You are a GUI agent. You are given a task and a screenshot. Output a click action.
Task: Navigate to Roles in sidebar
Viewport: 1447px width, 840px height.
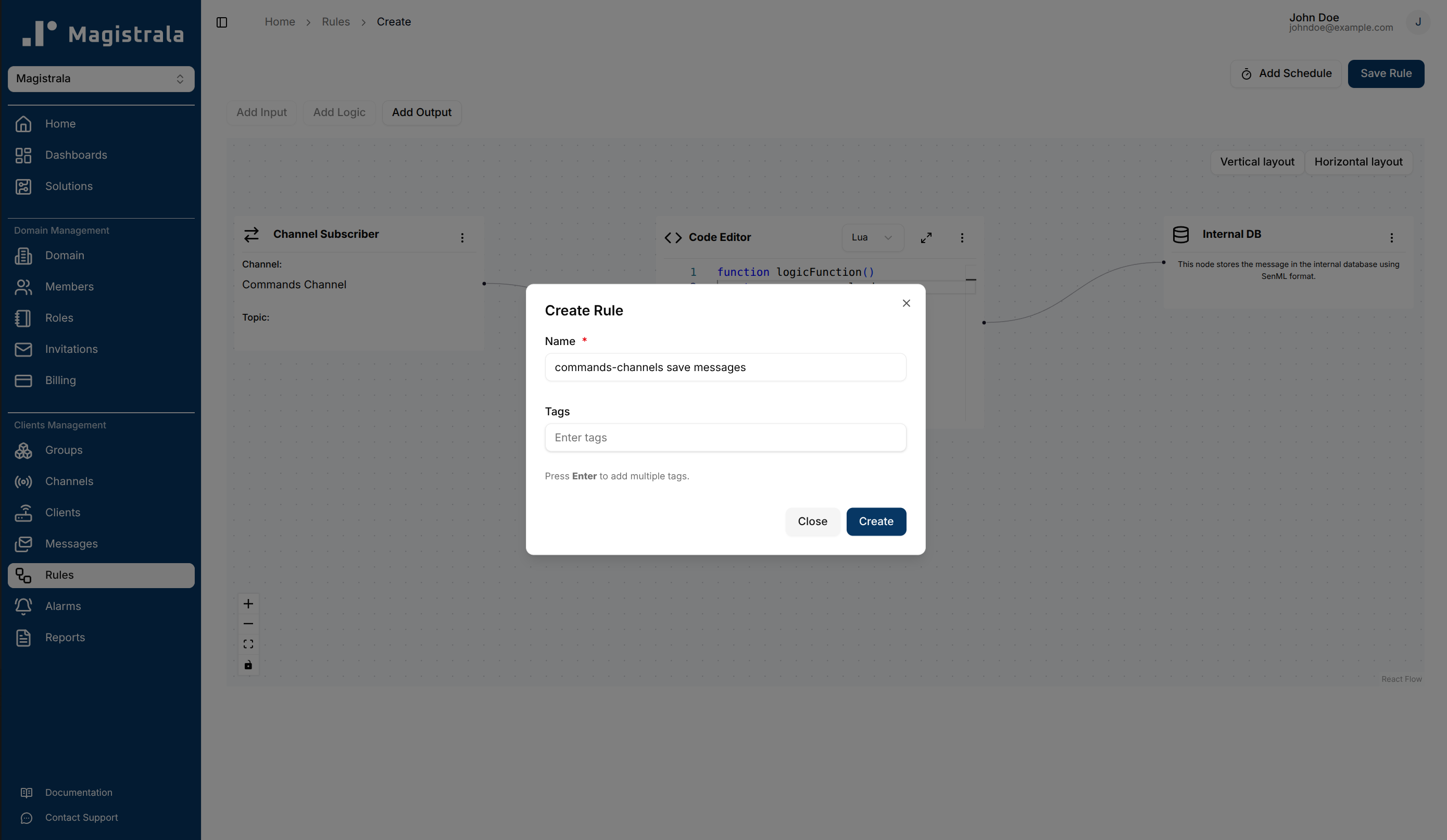click(x=101, y=318)
